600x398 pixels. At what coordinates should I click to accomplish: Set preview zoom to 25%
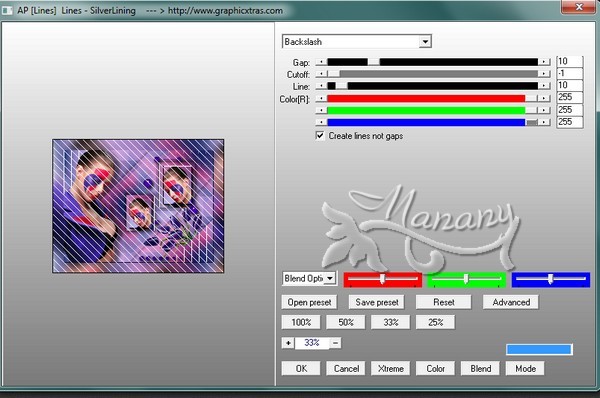435,322
